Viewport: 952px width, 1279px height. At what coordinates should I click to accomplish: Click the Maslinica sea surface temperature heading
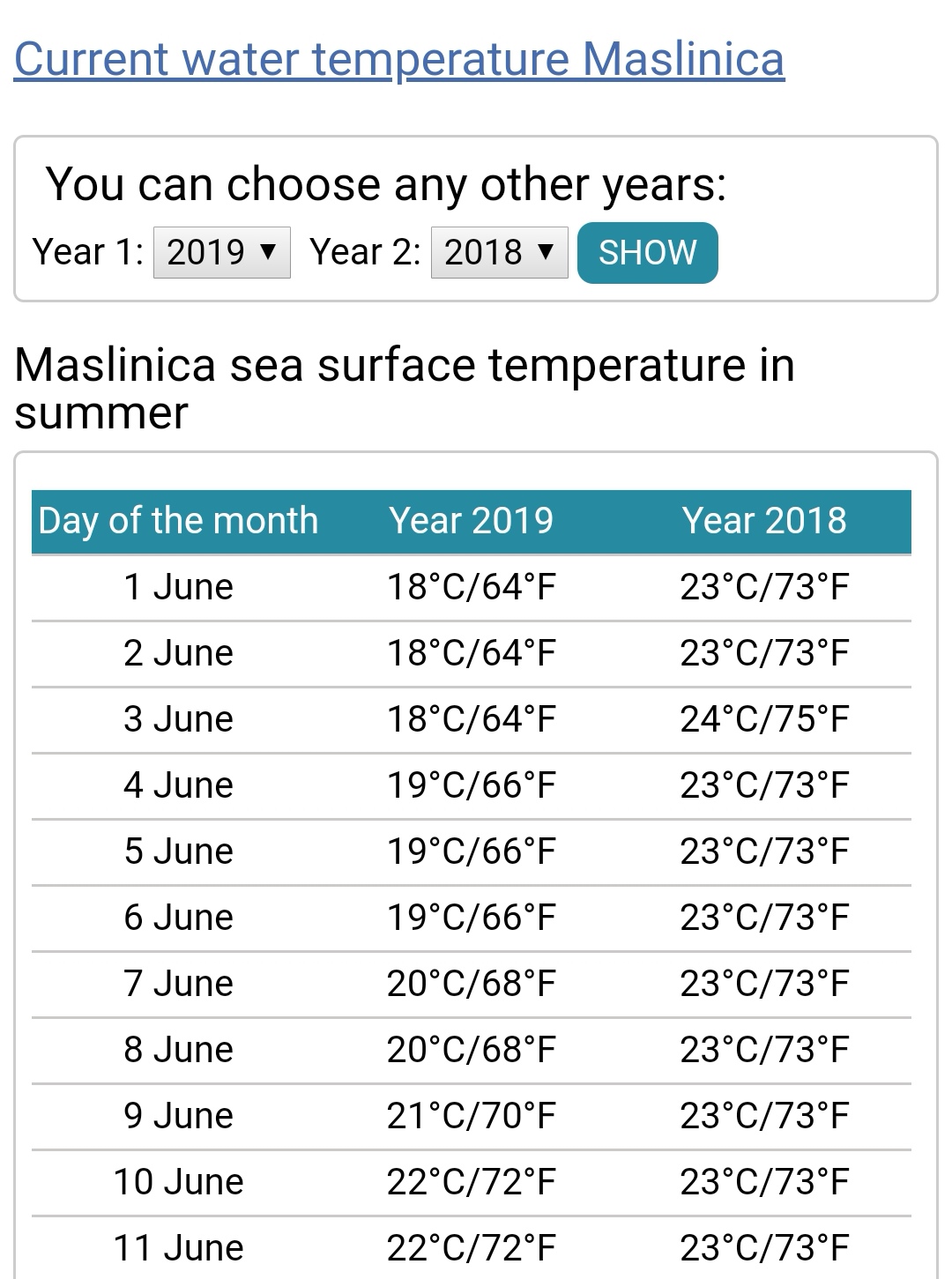[x=404, y=388]
